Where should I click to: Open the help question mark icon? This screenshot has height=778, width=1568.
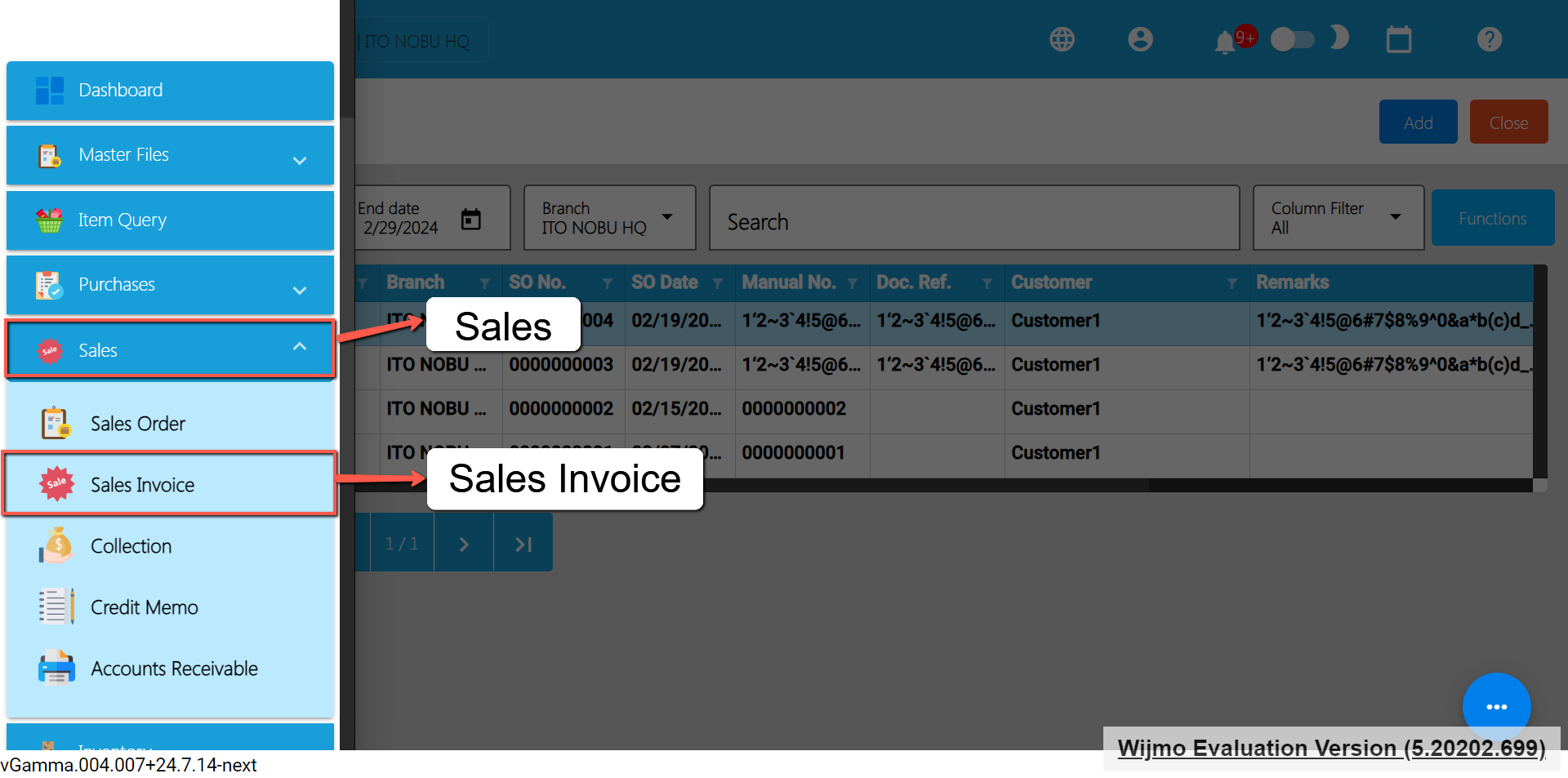point(1489,39)
